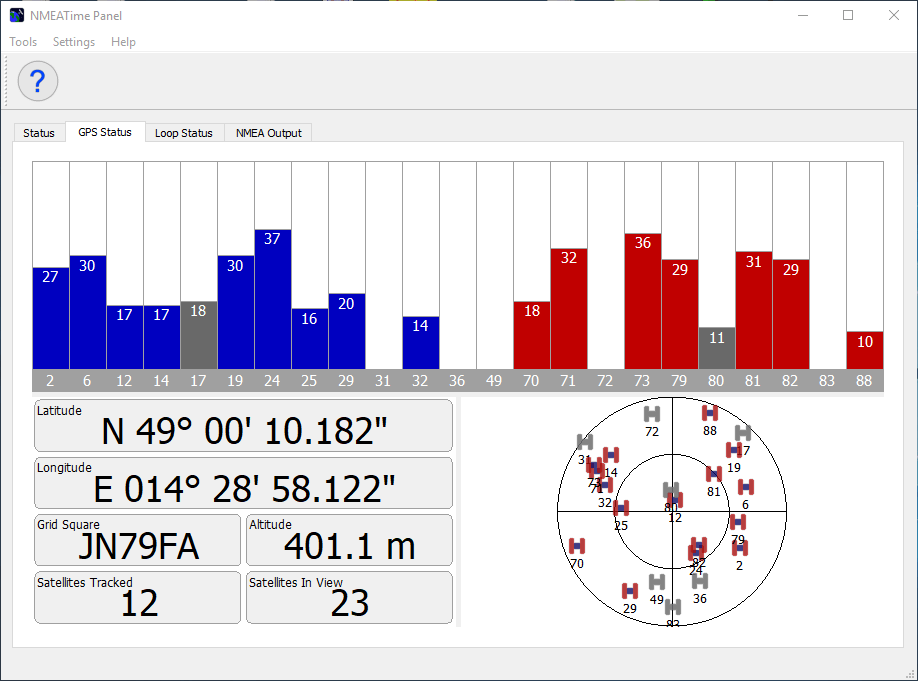Viewport: 918px width, 681px height.
Task: Click satellite 72 icon on sky plot
Action: [x=652, y=414]
